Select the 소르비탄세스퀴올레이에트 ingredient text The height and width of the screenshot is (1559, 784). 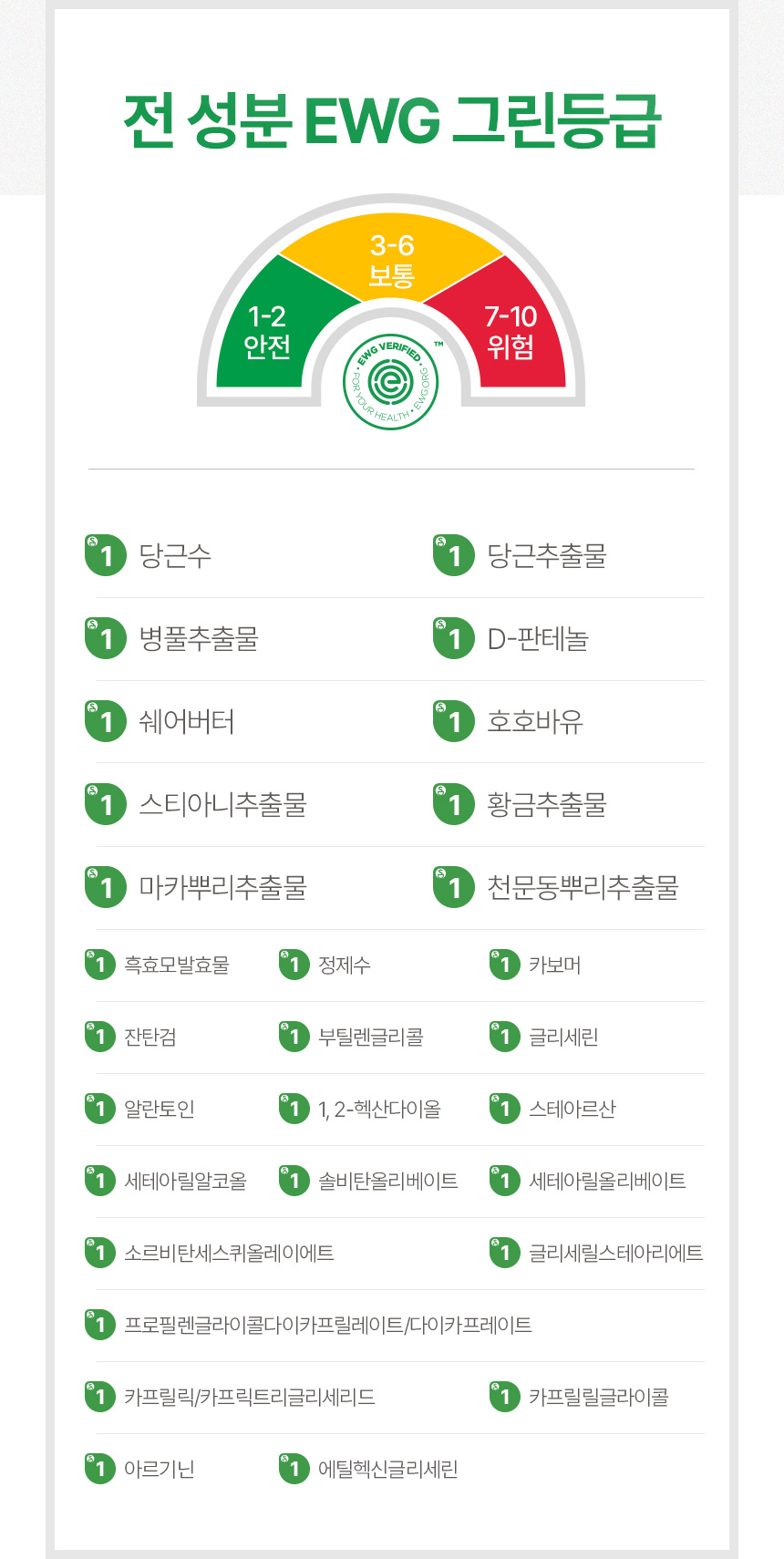(x=229, y=1254)
